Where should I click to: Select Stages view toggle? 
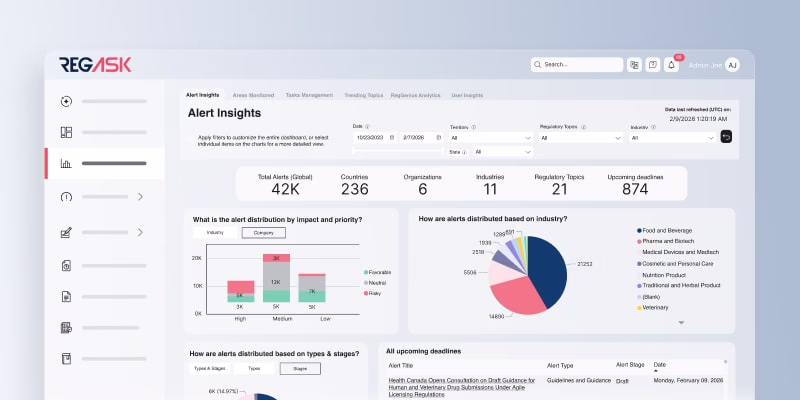tap(300, 368)
